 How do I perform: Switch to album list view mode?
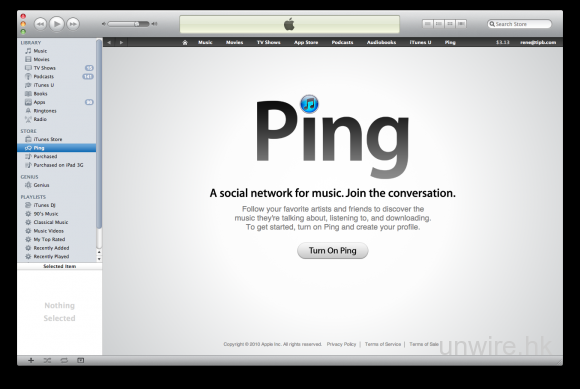pyautogui.click(x=439, y=24)
